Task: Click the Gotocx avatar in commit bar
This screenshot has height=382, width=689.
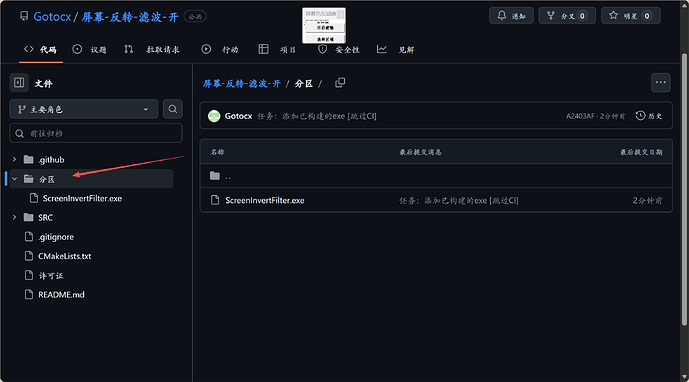Action: [214, 116]
